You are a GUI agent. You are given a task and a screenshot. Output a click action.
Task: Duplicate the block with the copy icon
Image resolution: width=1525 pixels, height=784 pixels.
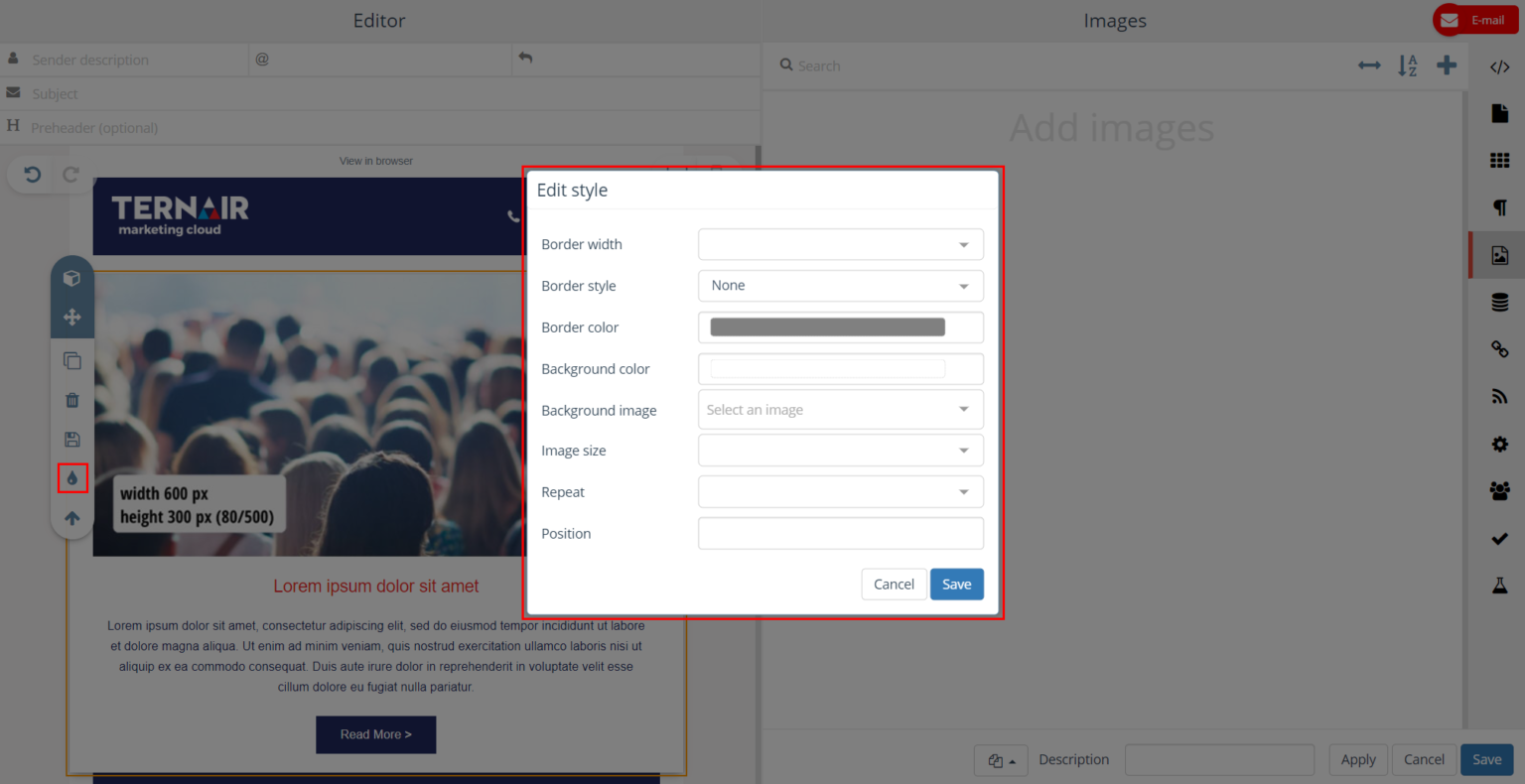(71, 361)
